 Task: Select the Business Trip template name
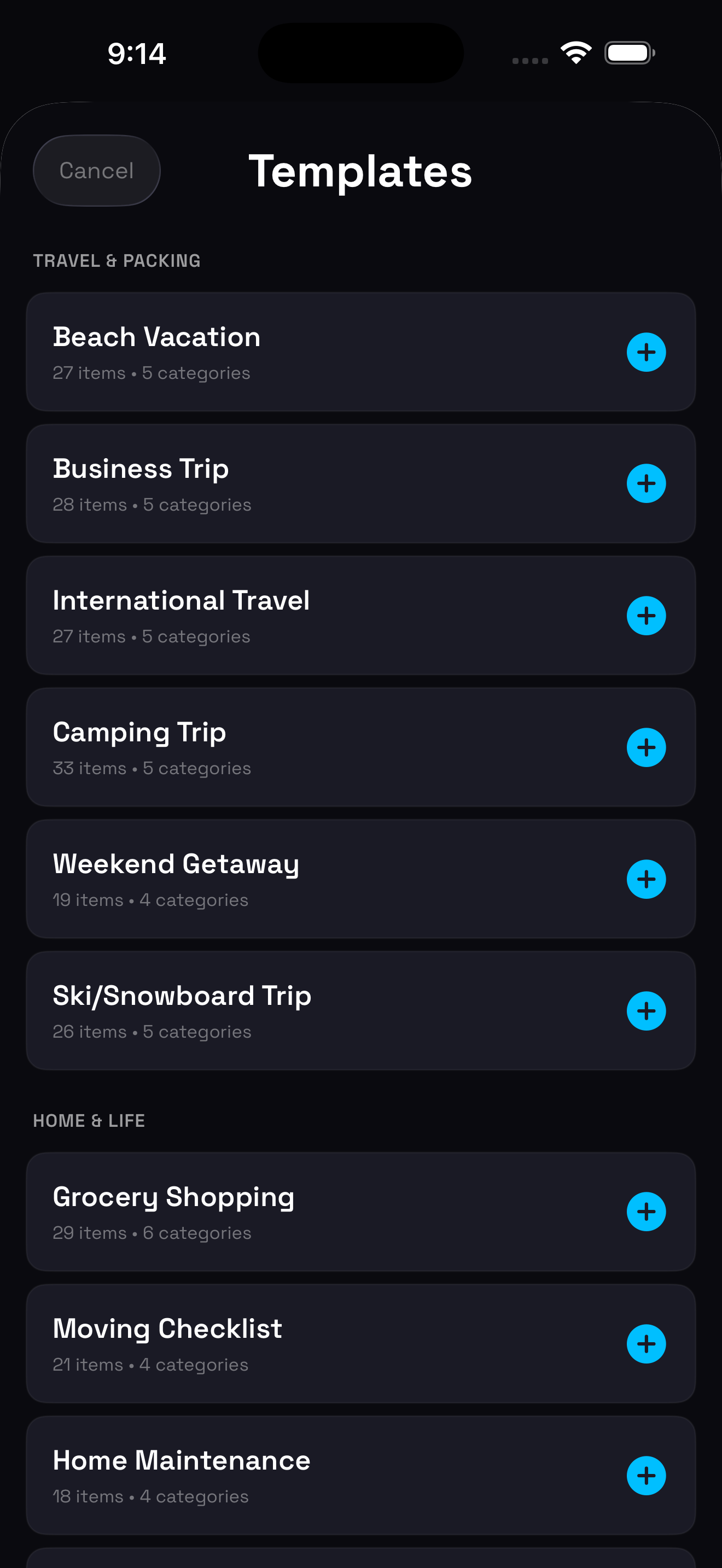coord(141,469)
